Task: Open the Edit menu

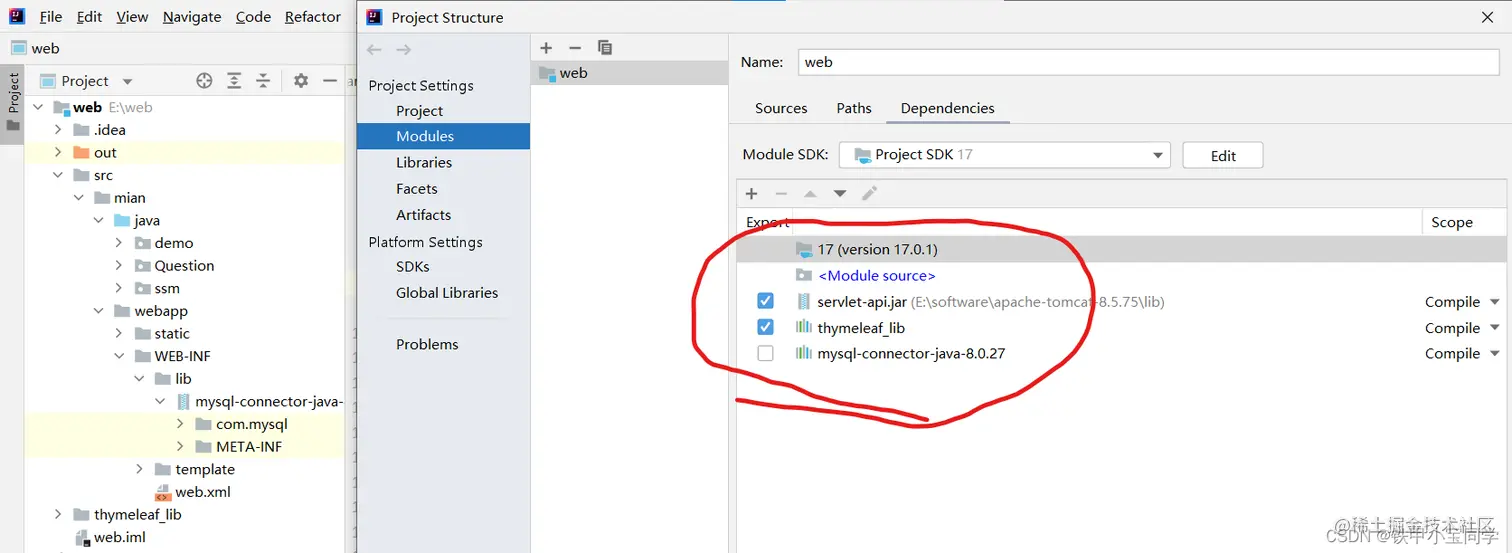Action: click(x=89, y=17)
